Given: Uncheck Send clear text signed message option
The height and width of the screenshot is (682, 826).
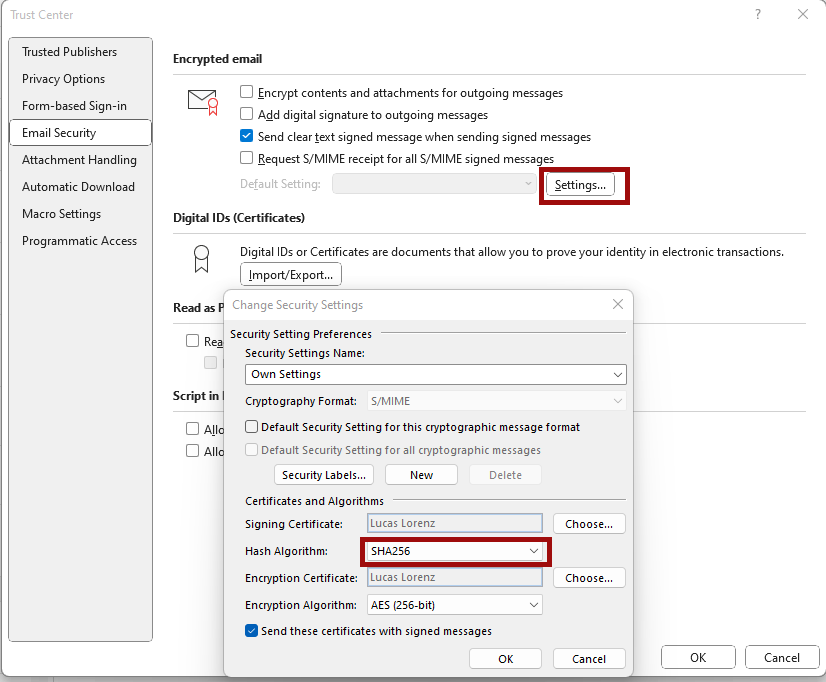Looking at the screenshot, I should 247,136.
